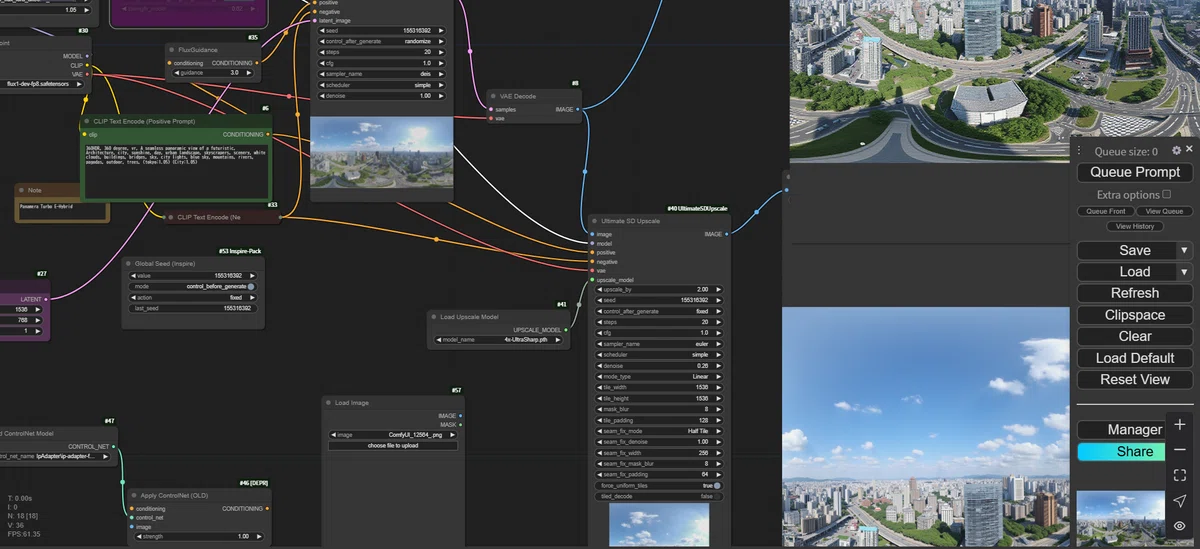Screen dimensions: 1200x549
Task: Collapse the Ultimate SD Upscale node dot
Action: [x=594, y=221]
